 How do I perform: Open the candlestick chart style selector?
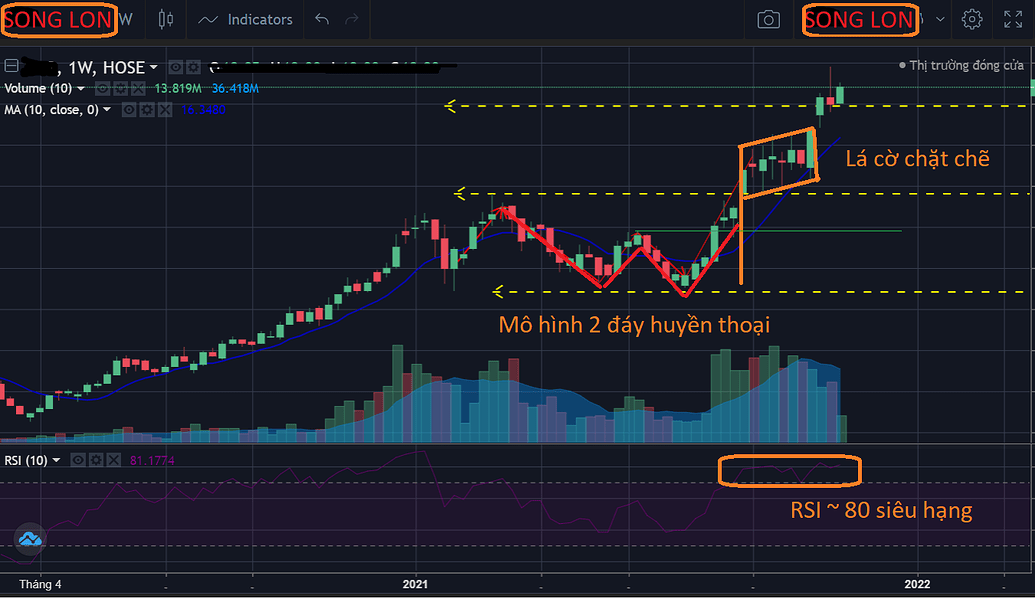(166, 19)
